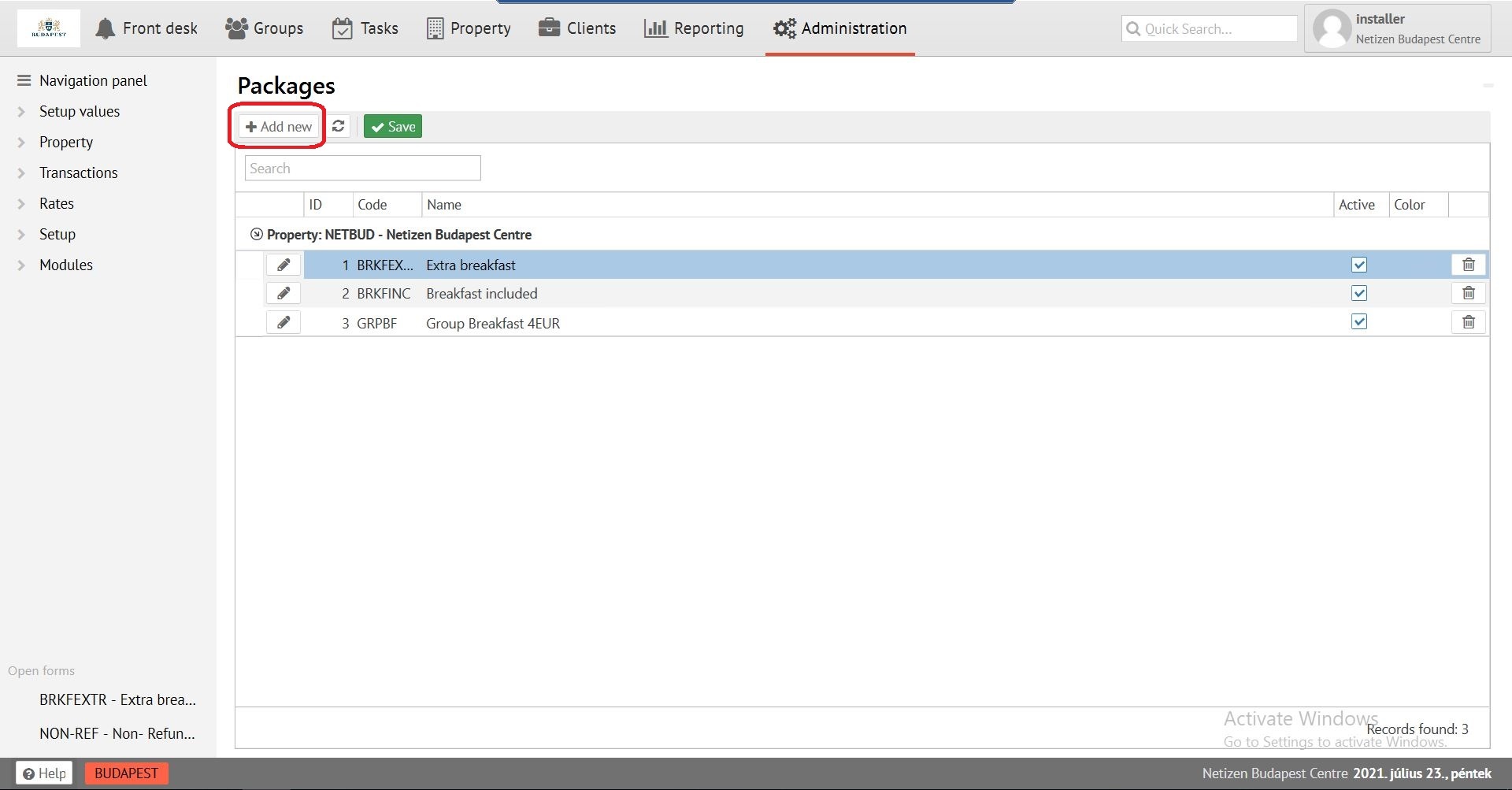Focus the Packages Search field
The height and width of the screenshot is (790, 1512).
[363, 168]
